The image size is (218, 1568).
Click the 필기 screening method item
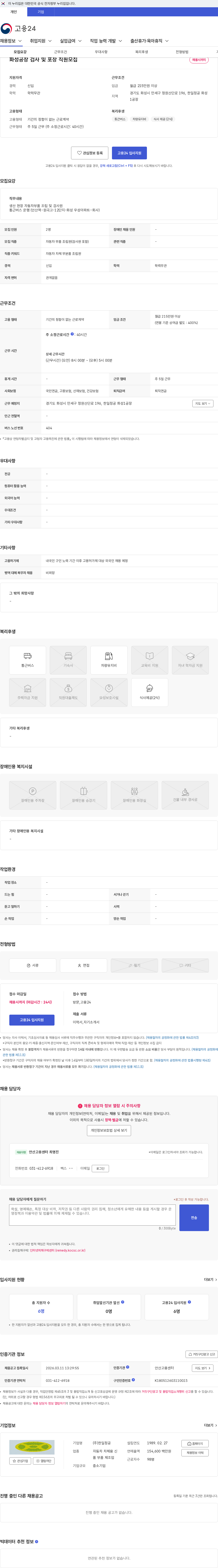(x=134, y=965)
